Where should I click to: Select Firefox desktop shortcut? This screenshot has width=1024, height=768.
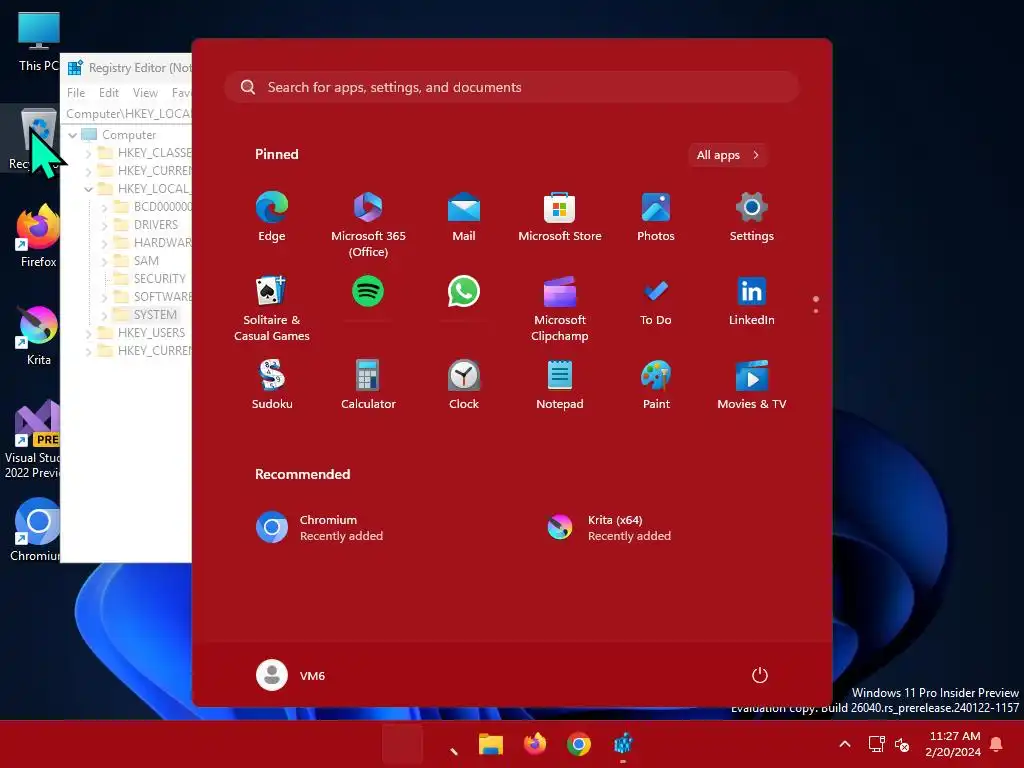[38, 236]
